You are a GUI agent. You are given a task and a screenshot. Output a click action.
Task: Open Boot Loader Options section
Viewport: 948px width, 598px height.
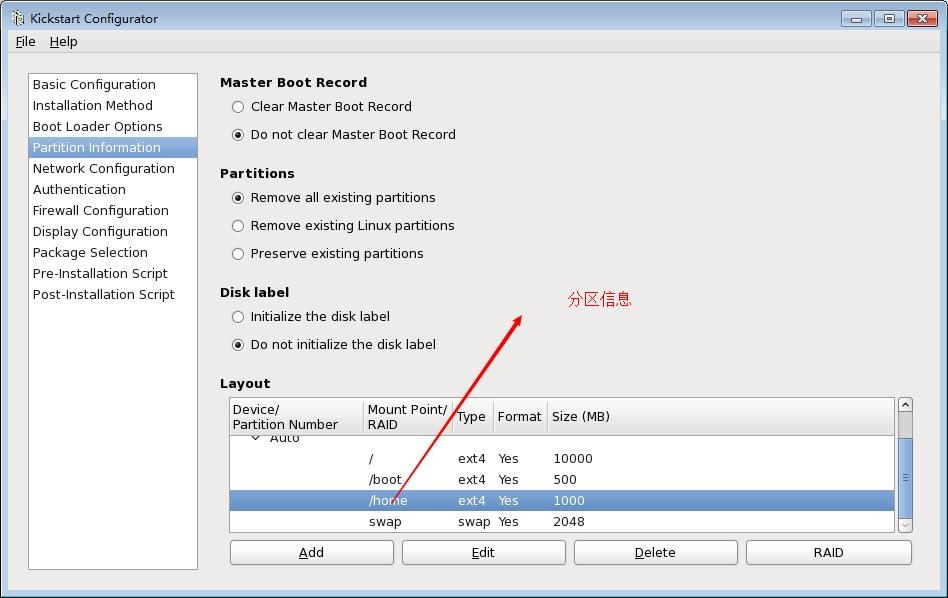pos(113,126)
